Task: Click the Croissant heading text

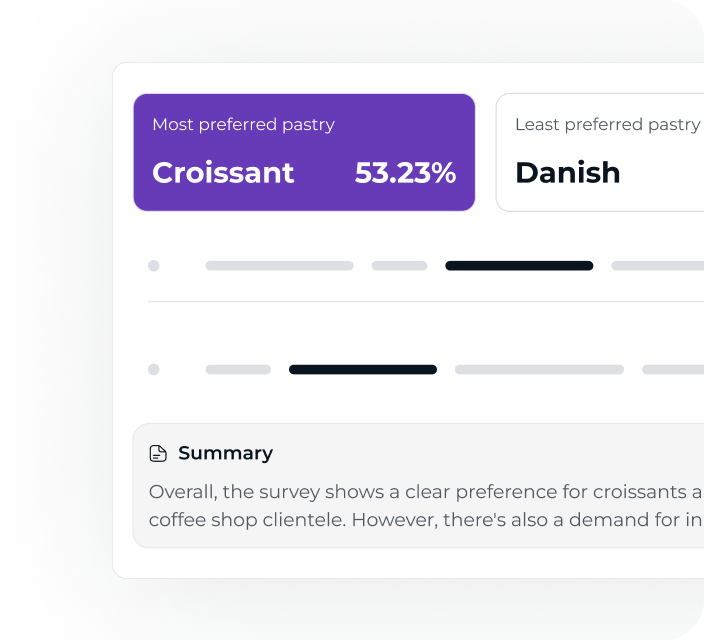Action: coord(223,173)
